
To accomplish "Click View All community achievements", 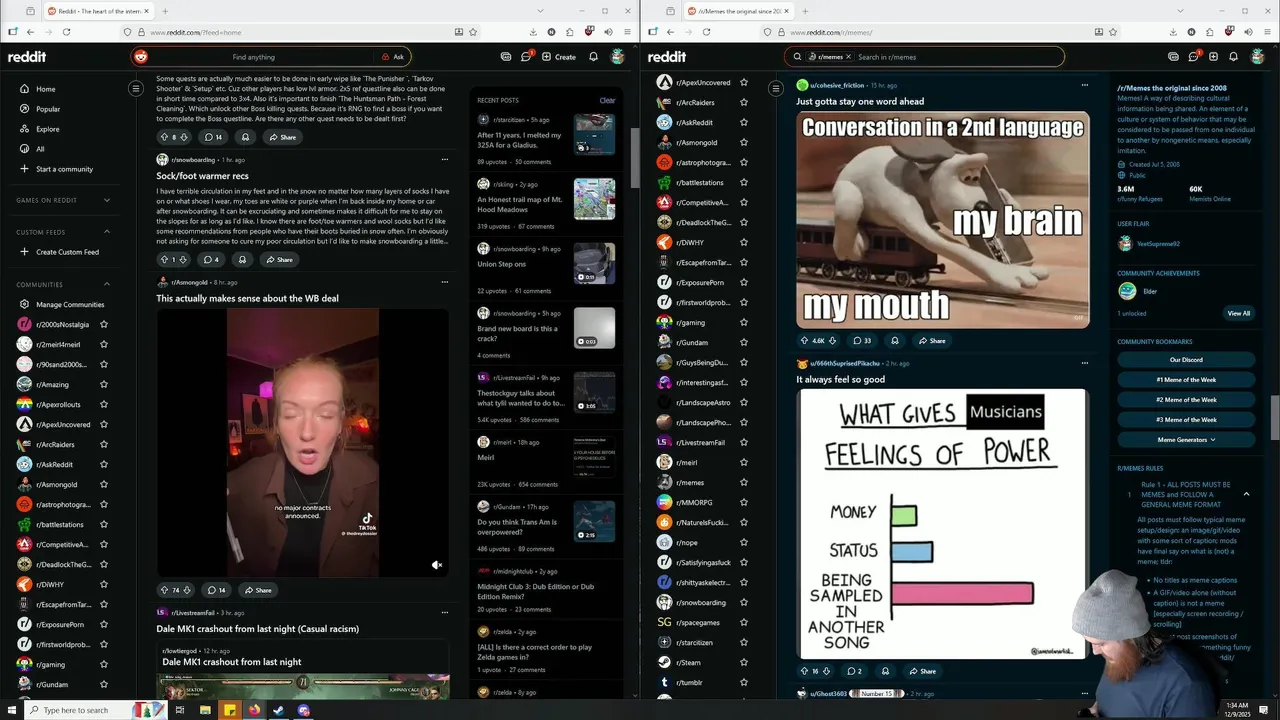I will click(x=1238, y=314).
